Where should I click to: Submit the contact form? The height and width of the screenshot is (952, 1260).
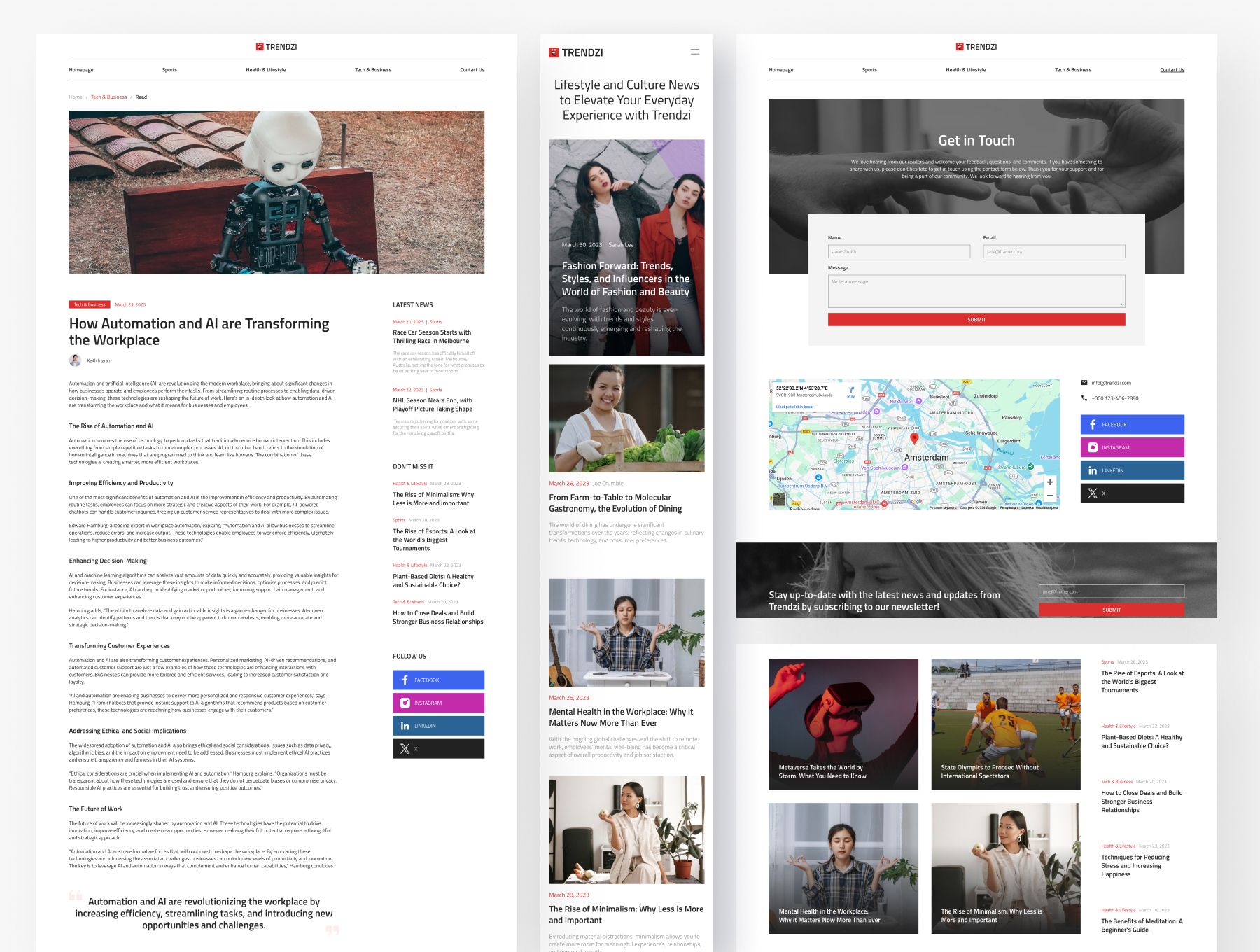click(976, 319)
